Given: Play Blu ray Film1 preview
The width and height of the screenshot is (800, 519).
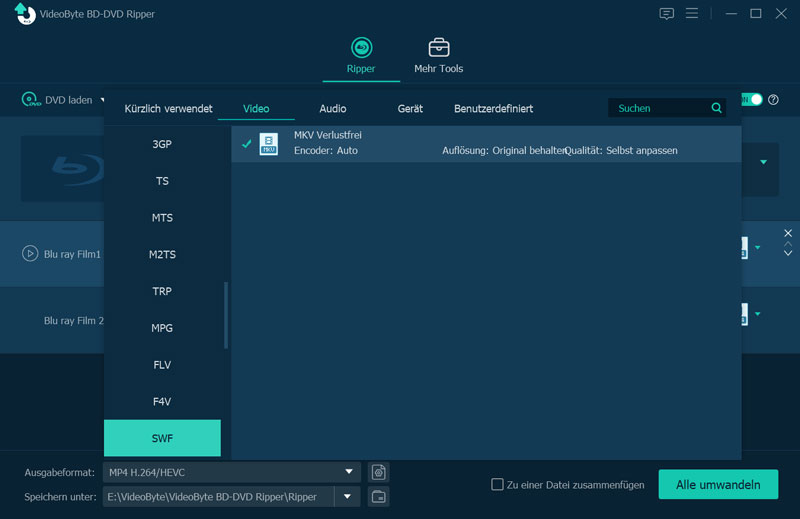Looking at the screenshot, I should (x=30, y=254).
